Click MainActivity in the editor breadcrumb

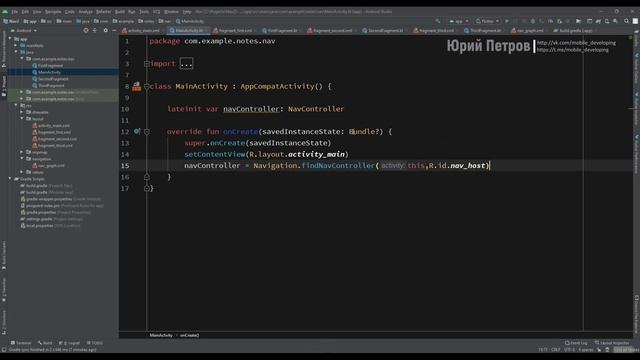tap(161, 335)
